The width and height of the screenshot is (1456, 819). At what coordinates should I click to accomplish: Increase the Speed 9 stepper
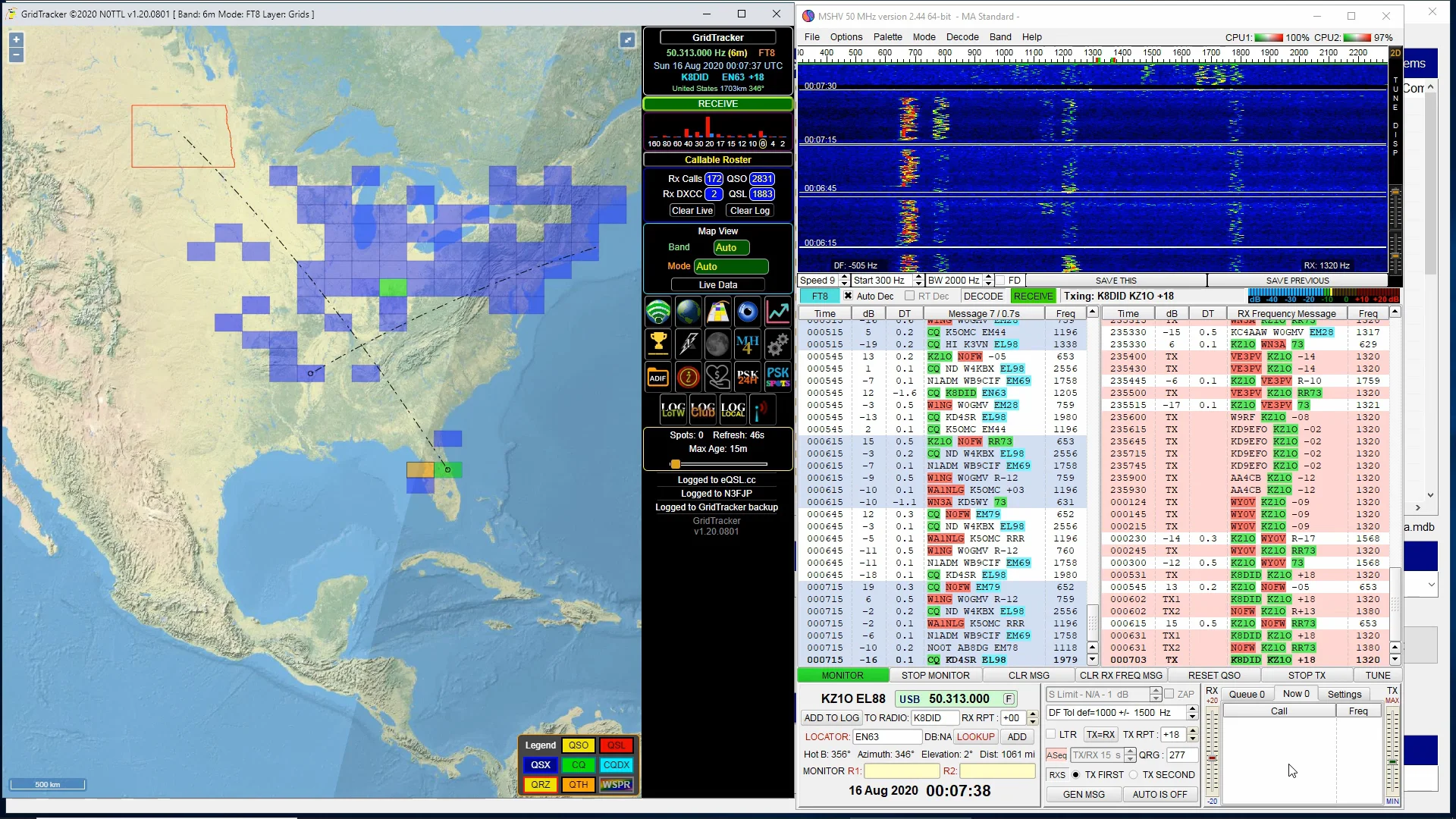844,277
